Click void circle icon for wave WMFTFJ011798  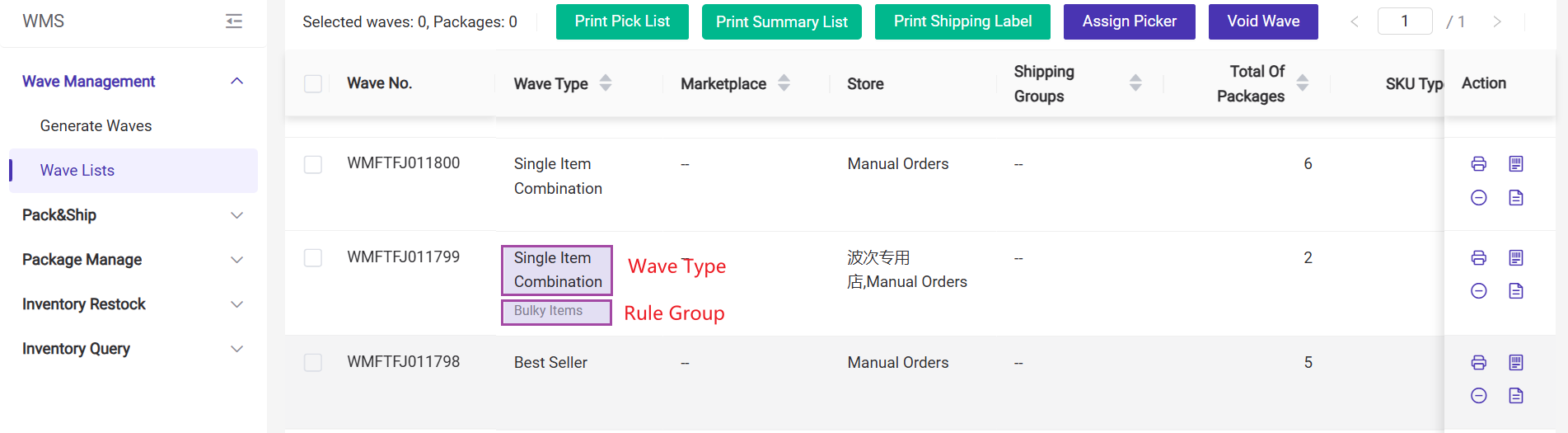click(1479, 396)
